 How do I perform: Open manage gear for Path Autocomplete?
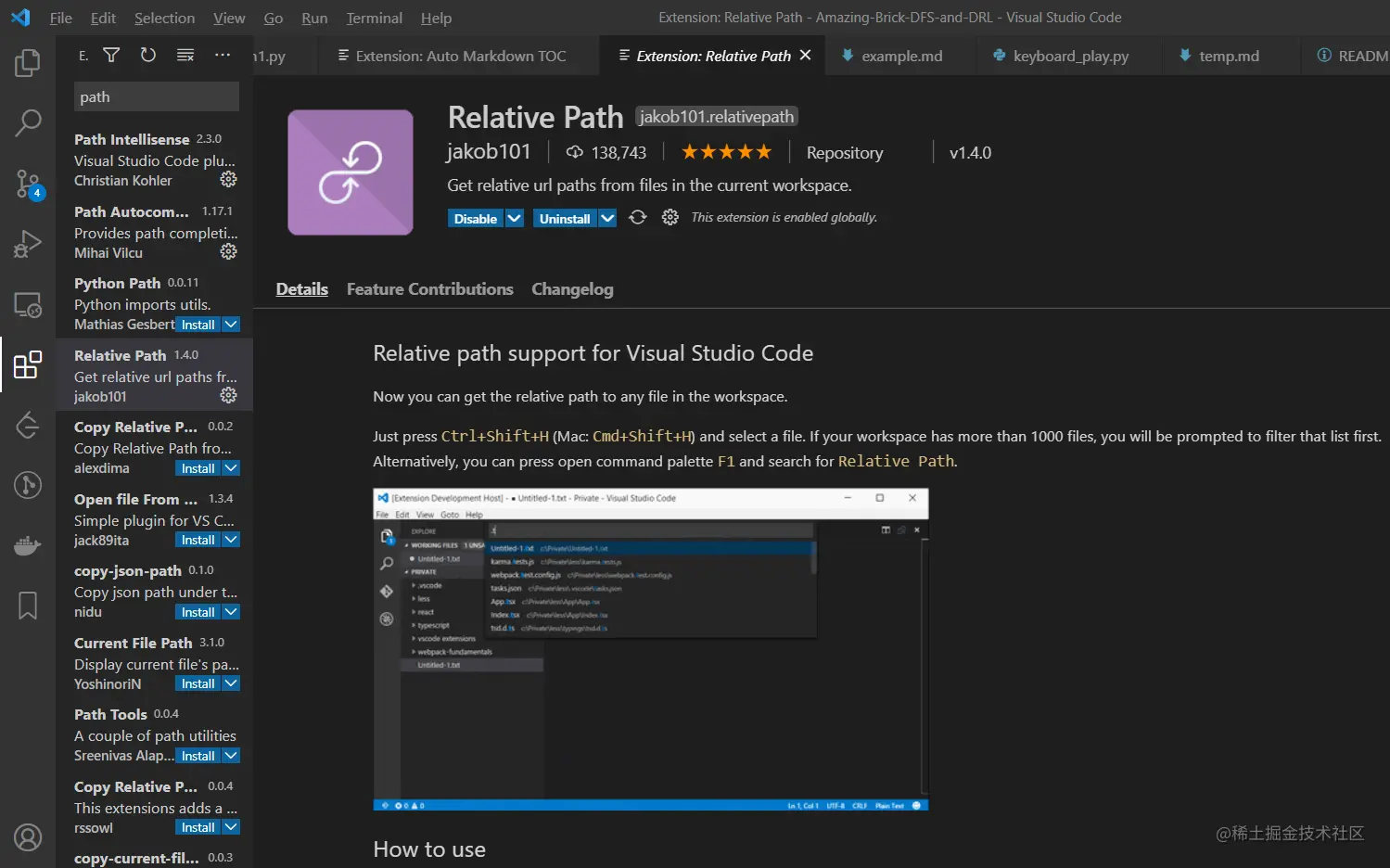(x=228, y=252)
